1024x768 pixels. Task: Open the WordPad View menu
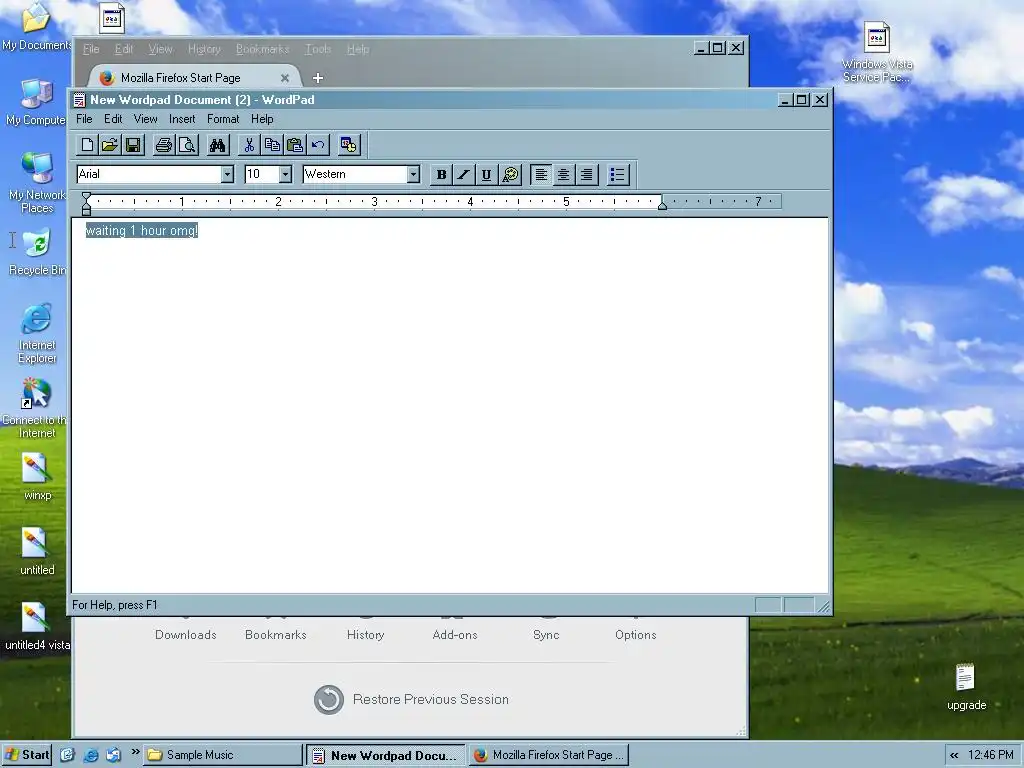tap(146, 119)
